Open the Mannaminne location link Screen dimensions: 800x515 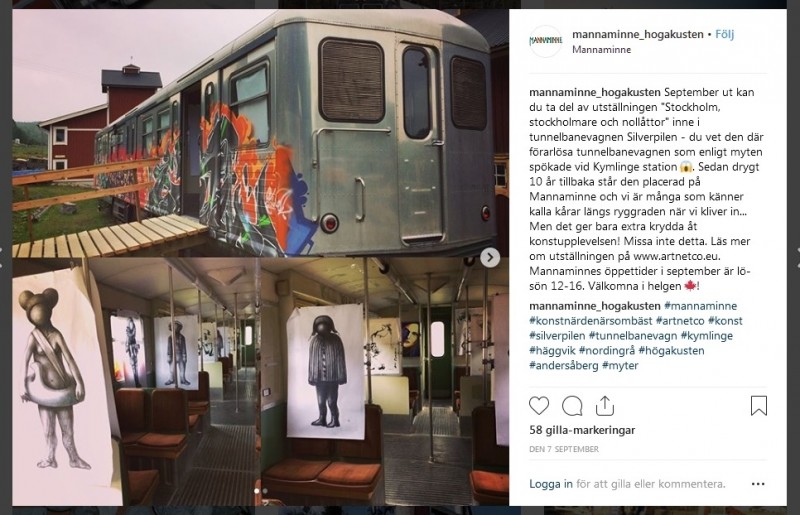tap(602, 50)
